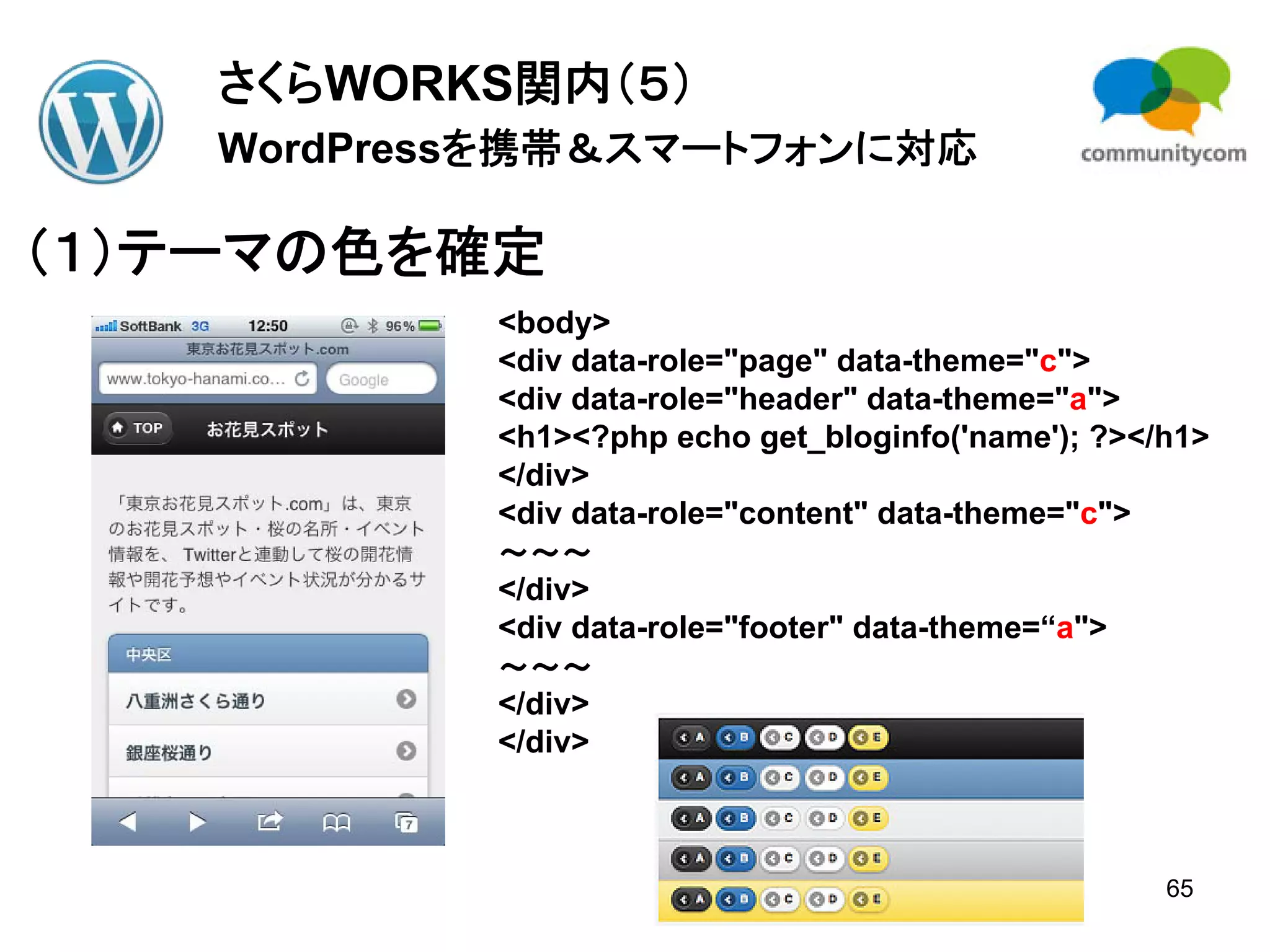This screenshot has width=1270, height=952.
Task: Open the 八重洲さくら通り list item
Action: point(268,699)
